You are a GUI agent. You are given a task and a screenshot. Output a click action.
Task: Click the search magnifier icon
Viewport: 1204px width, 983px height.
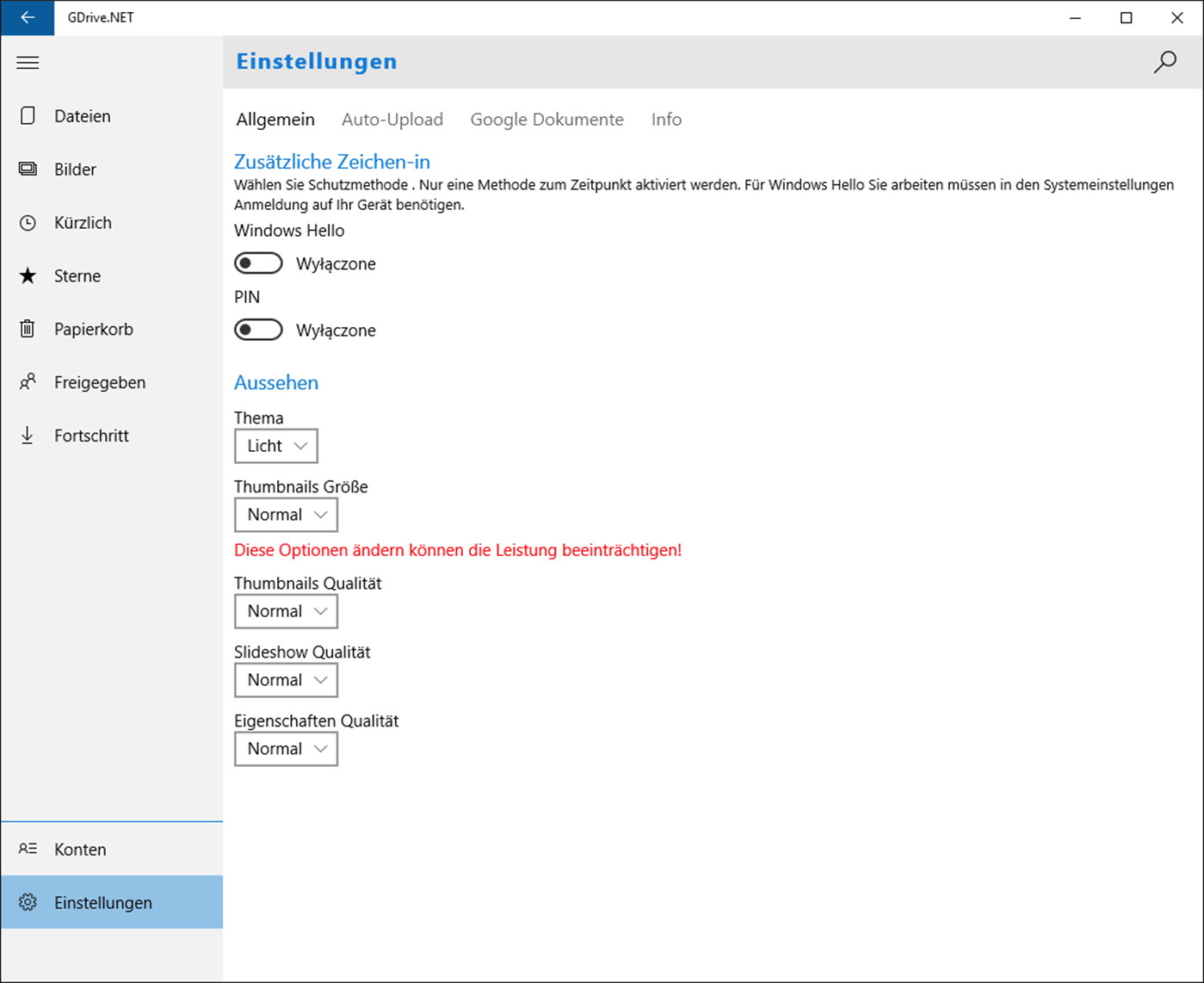click(1164, 62)
